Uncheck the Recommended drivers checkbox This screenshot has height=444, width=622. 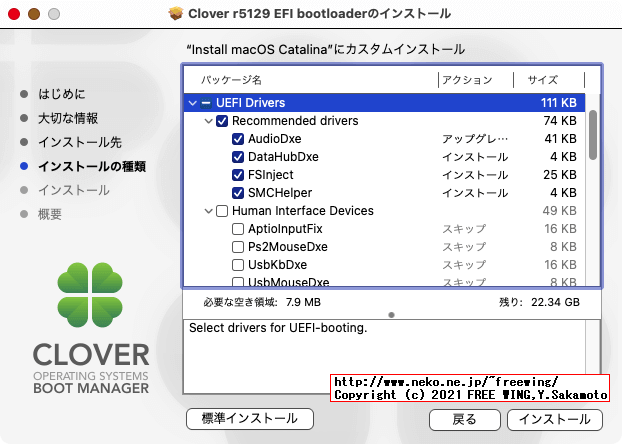222,121
